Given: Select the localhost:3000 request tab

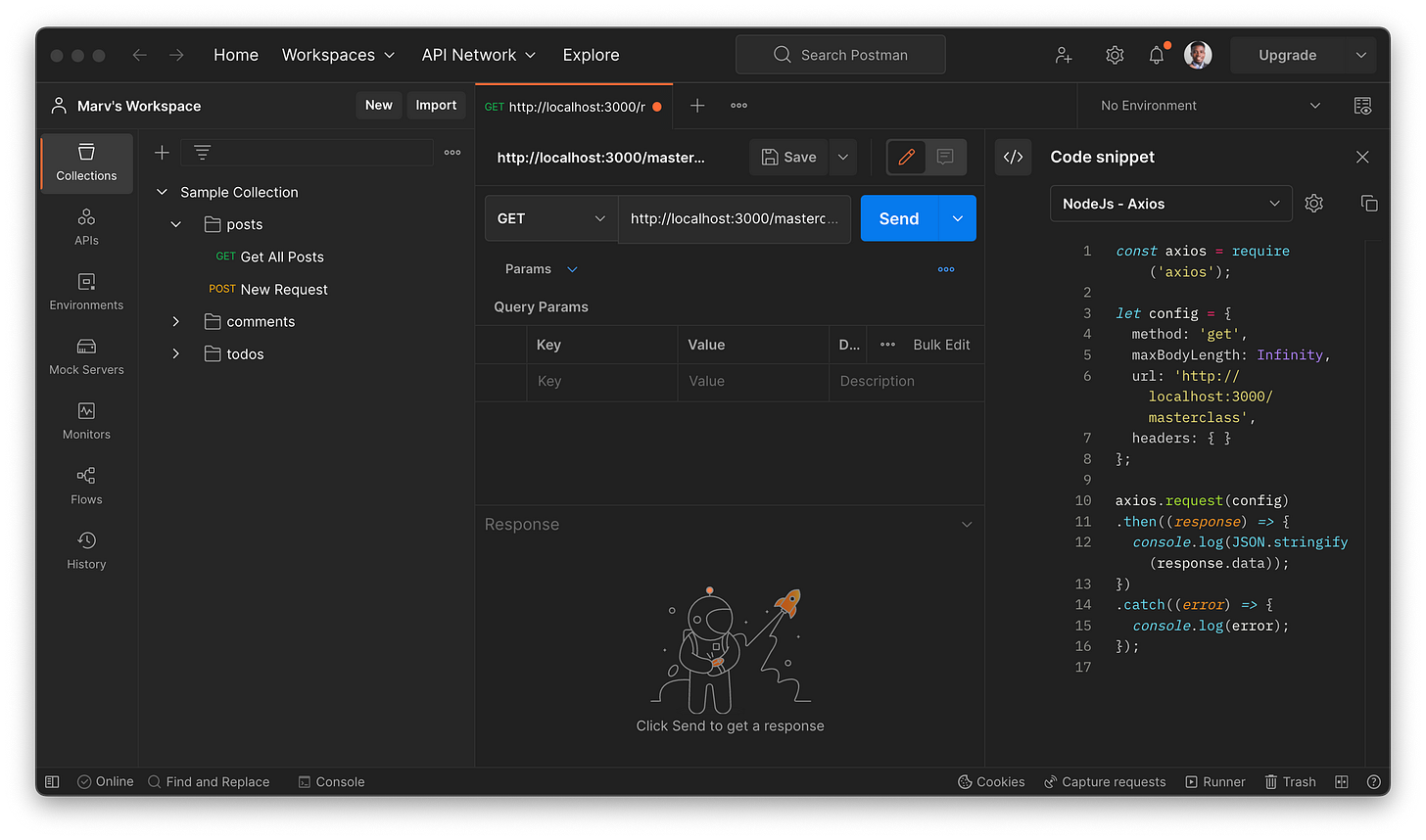Looking at the screenshot, I should (x=574, y=106).
